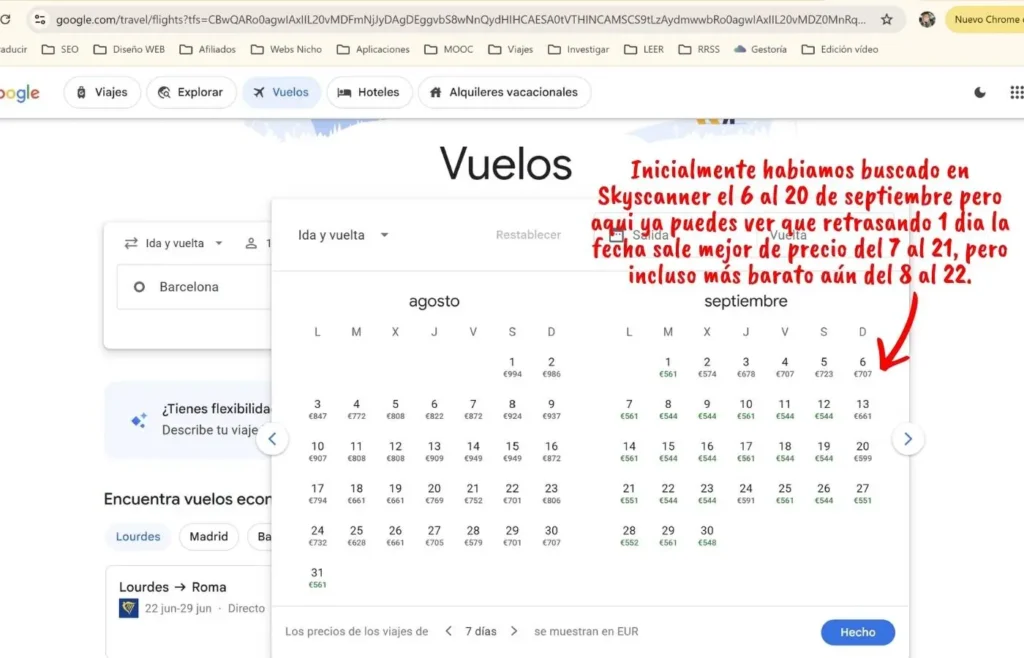Open the Chrome profile avatar
This screenshot has height=658, width=1024.
tap(927, 20)
